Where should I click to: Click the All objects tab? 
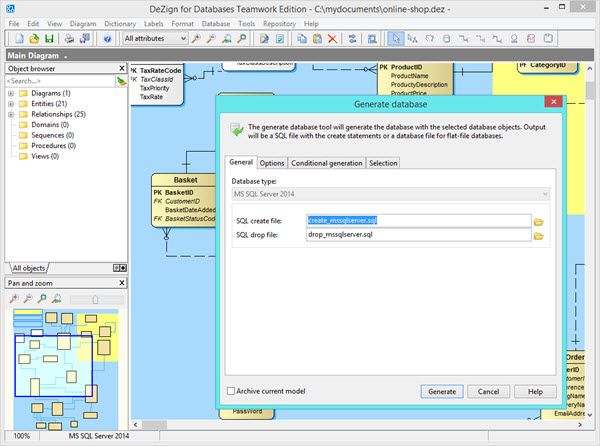(x=29, y=268)
